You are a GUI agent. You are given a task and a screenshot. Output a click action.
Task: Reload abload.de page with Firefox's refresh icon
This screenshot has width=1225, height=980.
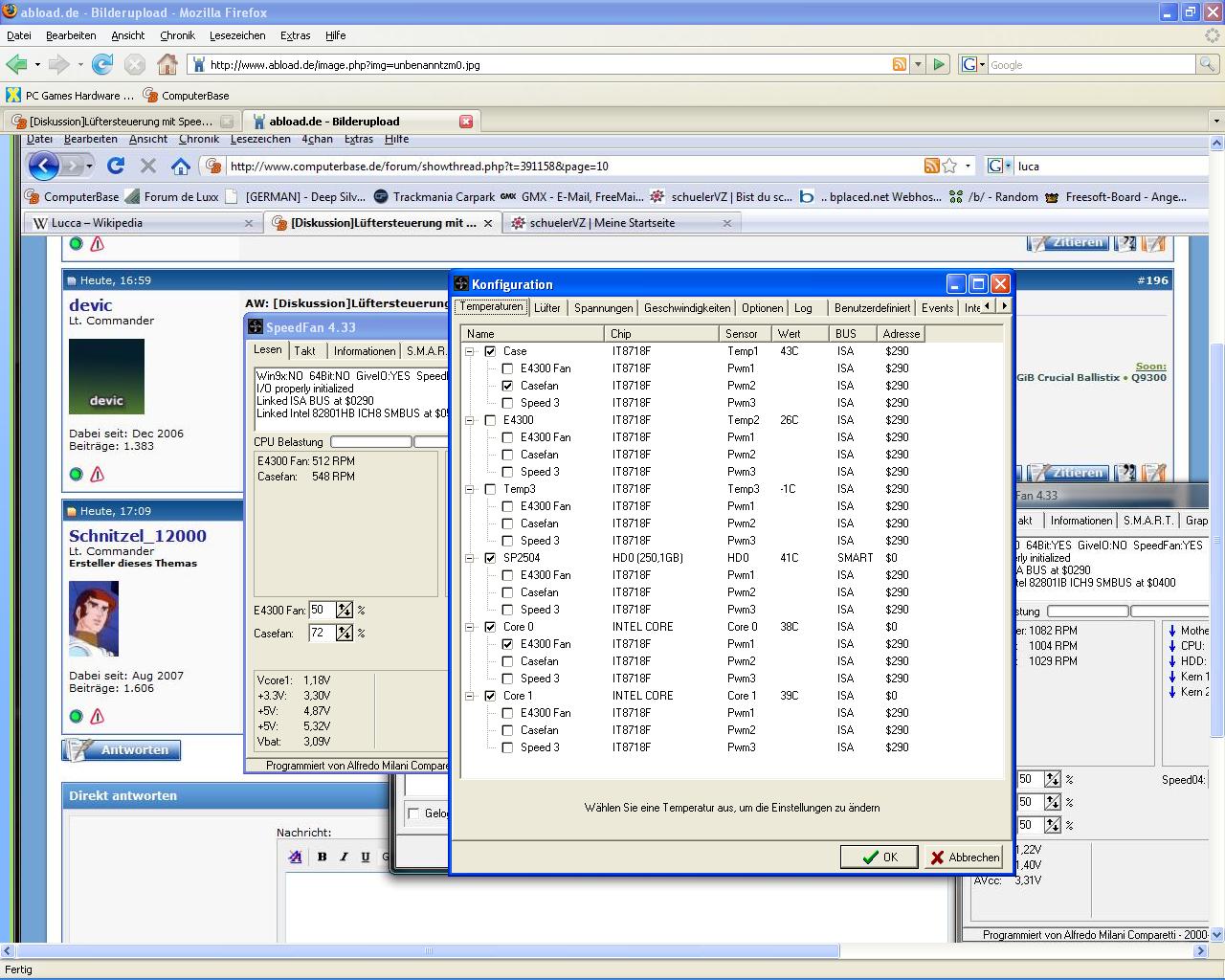pyautogui.click(x=101, y=64)
